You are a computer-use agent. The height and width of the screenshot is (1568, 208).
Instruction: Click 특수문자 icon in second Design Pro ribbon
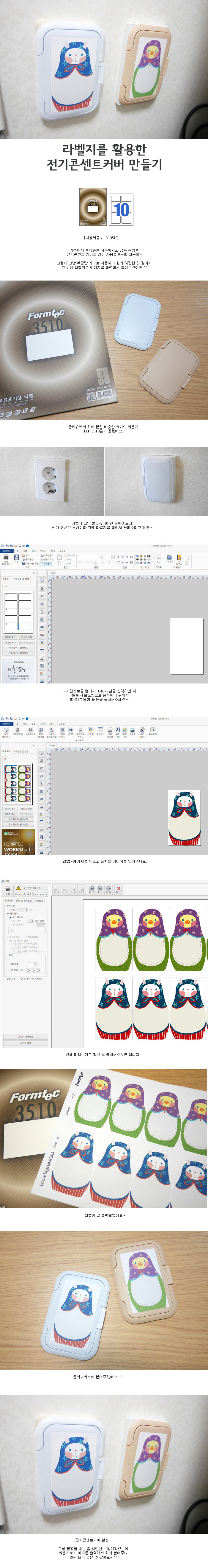153,731
